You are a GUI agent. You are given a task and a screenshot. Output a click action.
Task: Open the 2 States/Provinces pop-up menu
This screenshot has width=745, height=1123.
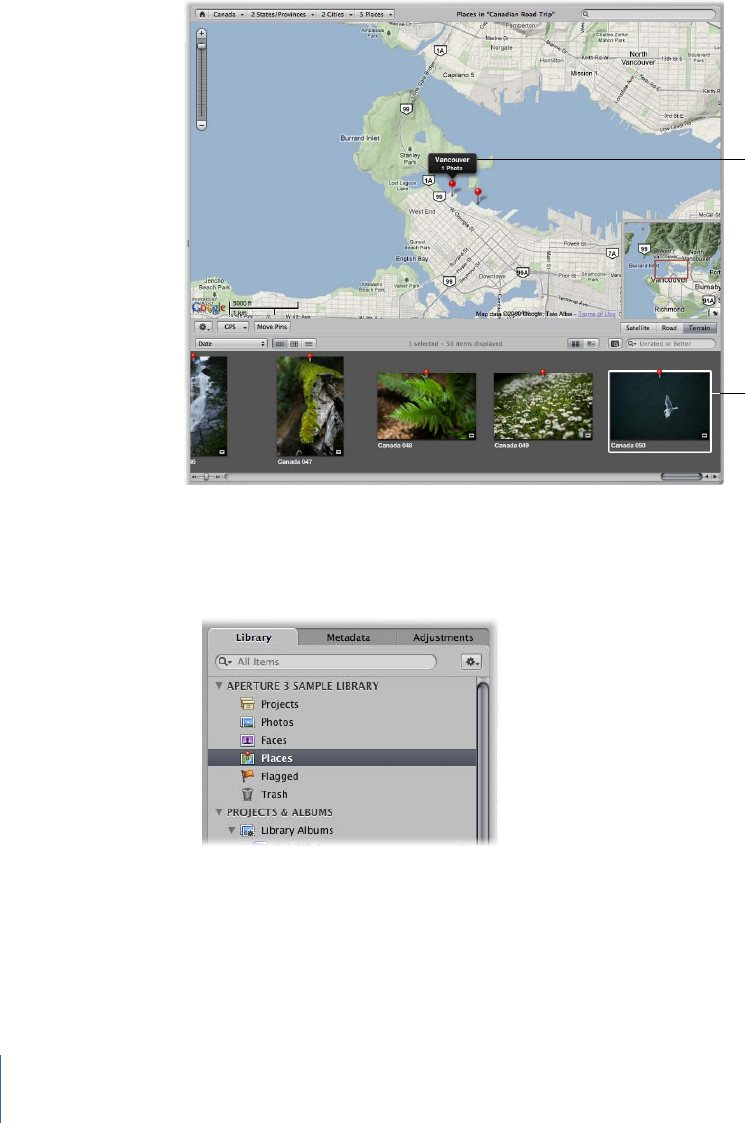click(x=282, y=14)
